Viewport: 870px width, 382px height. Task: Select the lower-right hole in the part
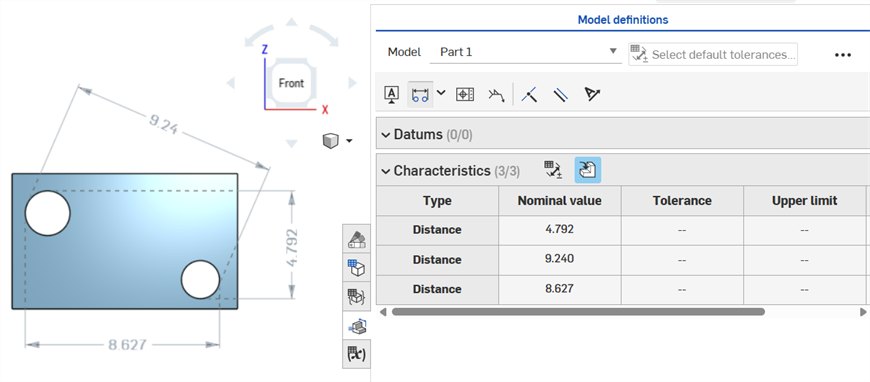pyautogui.click(x=201, y=279)
